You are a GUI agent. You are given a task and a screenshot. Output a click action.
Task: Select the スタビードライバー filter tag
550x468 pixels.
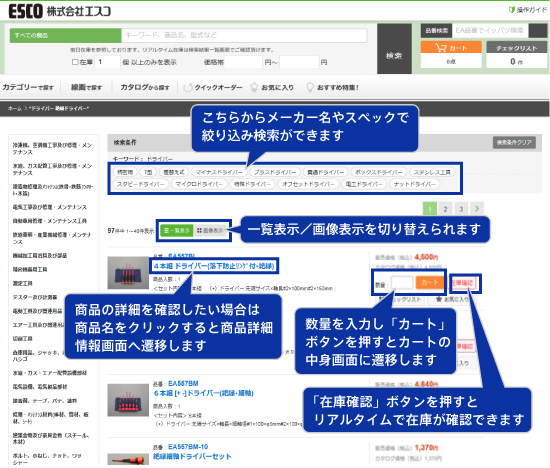(141, 184)
